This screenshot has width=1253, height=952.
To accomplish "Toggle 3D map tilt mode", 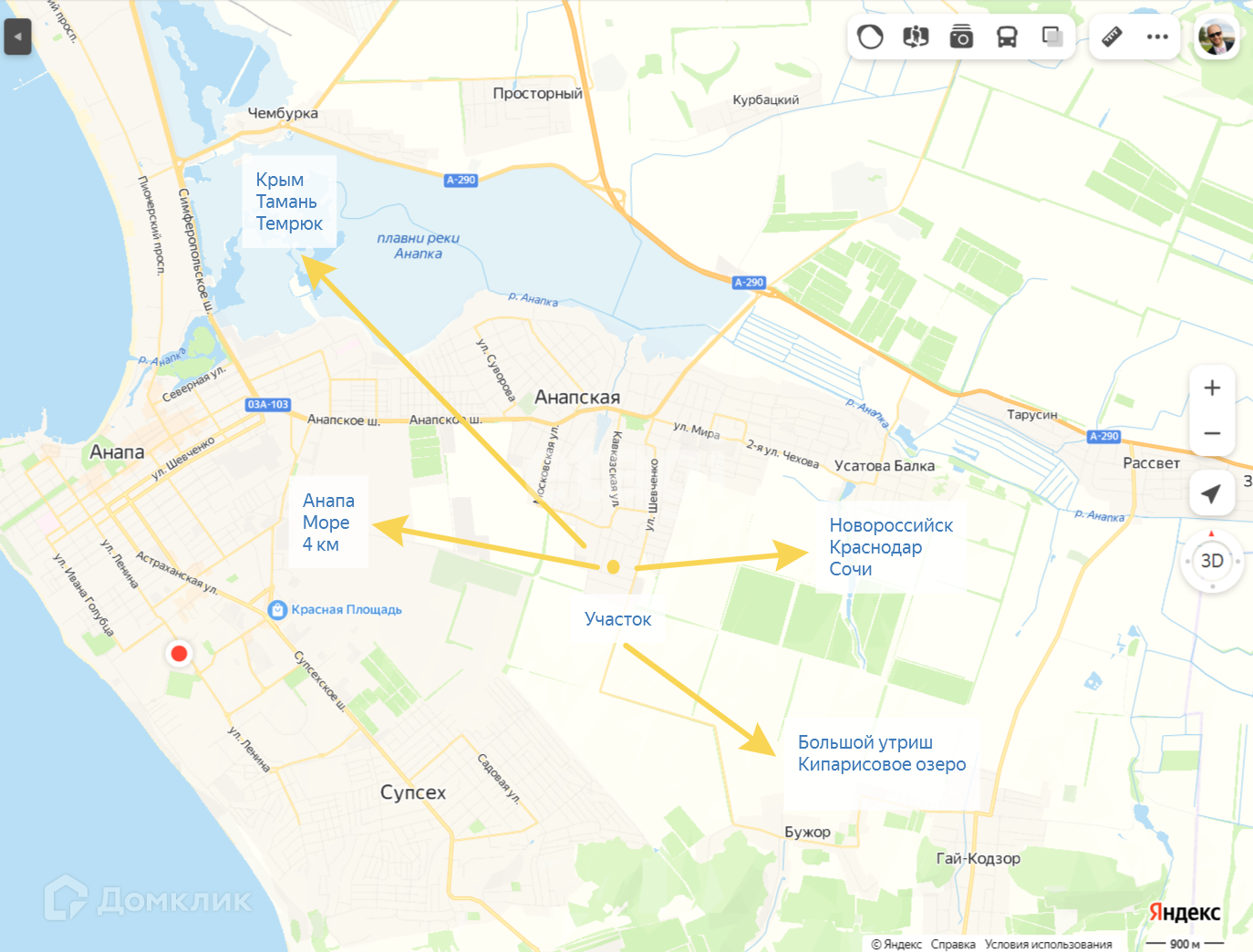I will [x=1212, y=561].
